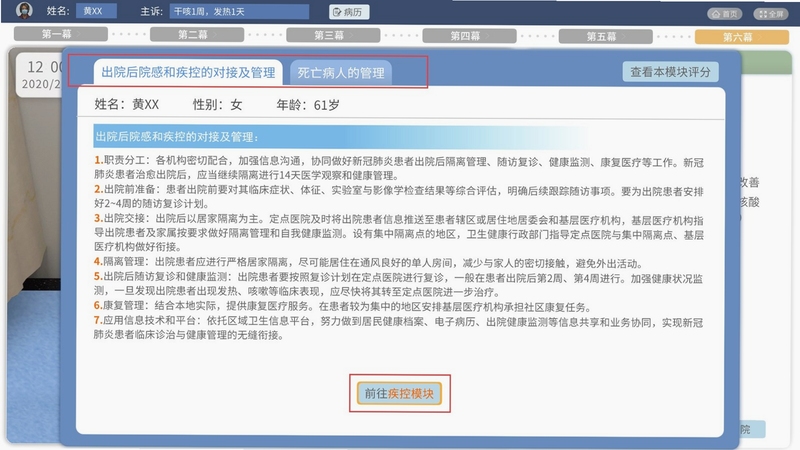
Task: Click the section header 出院后院感和疾控的对接及管理:
Action: point(340,136)
